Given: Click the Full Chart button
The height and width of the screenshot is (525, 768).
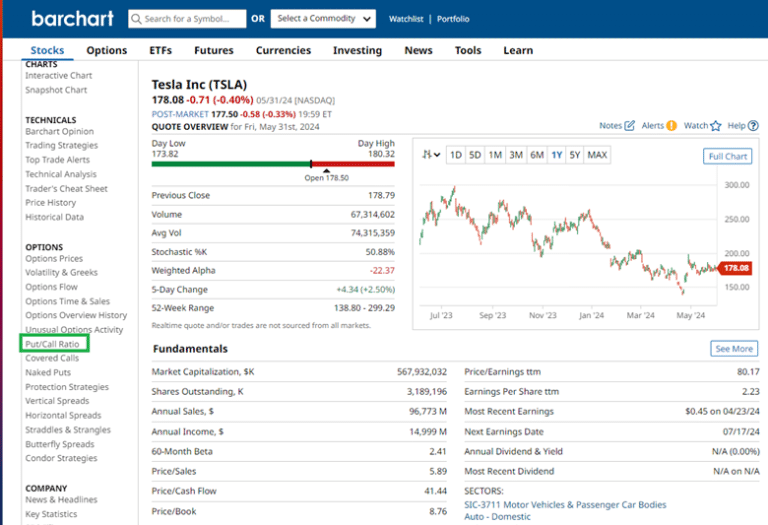Looking at the screenshot, I should pos(727,156).
